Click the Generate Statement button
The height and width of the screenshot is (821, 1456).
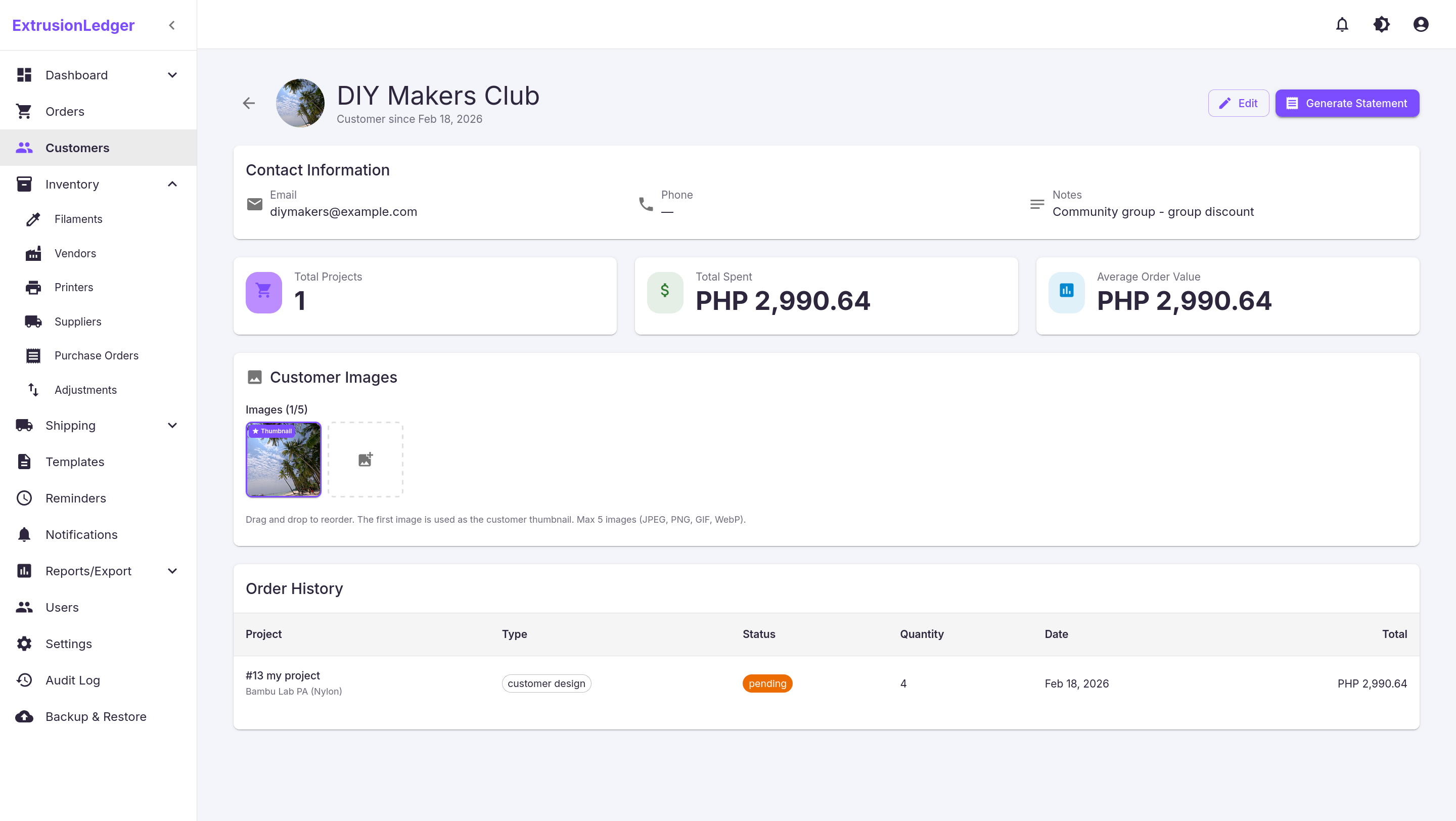(x=1347, y=103)
